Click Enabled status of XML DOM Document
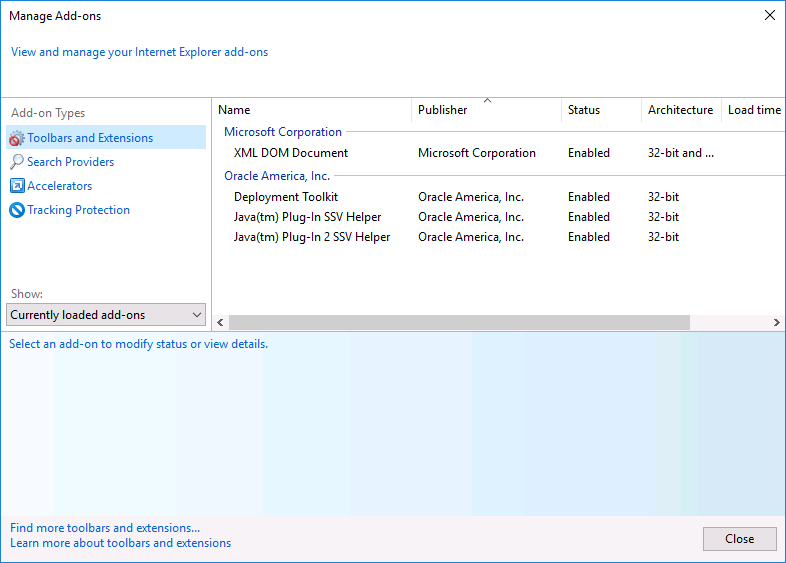This screenshot has height=563, width=786. click(588, 153)
